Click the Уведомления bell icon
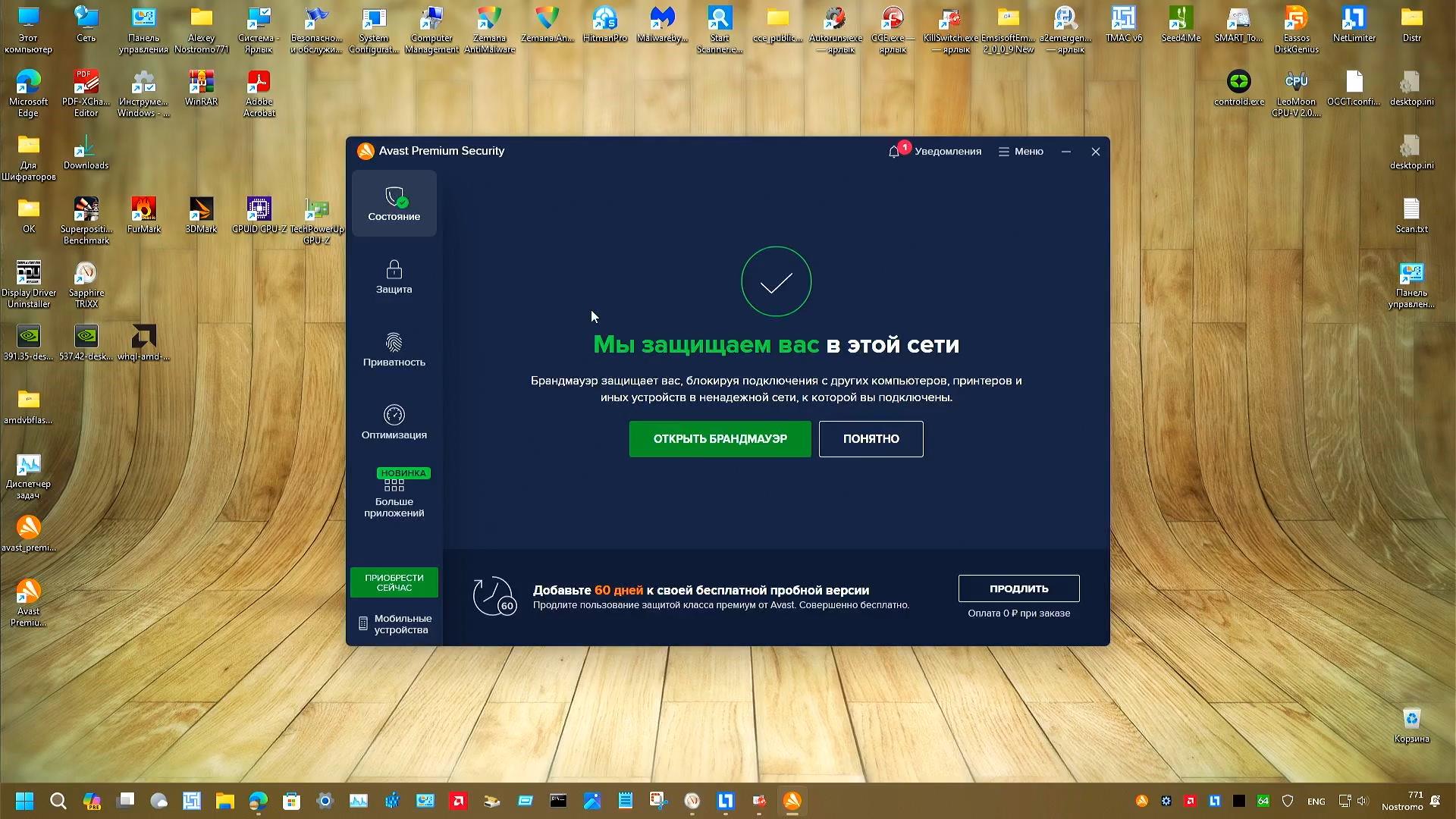 [x=894, y=152]
